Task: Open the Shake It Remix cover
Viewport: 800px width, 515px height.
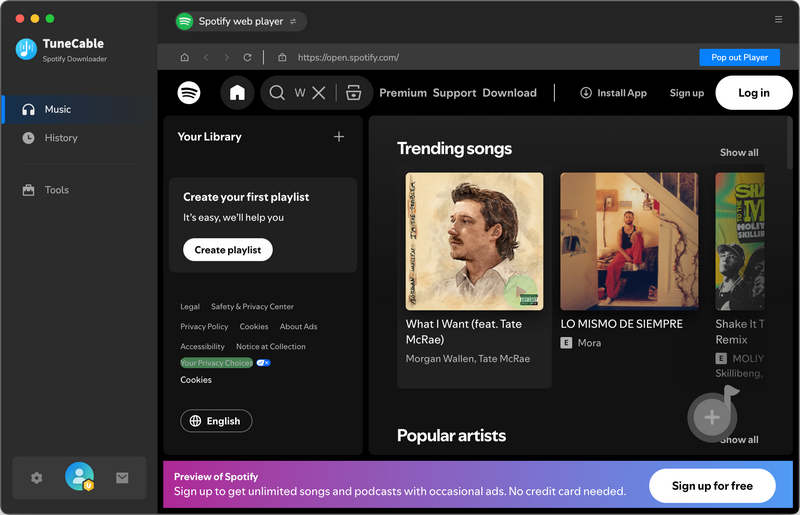Action: tap(740, 241)
